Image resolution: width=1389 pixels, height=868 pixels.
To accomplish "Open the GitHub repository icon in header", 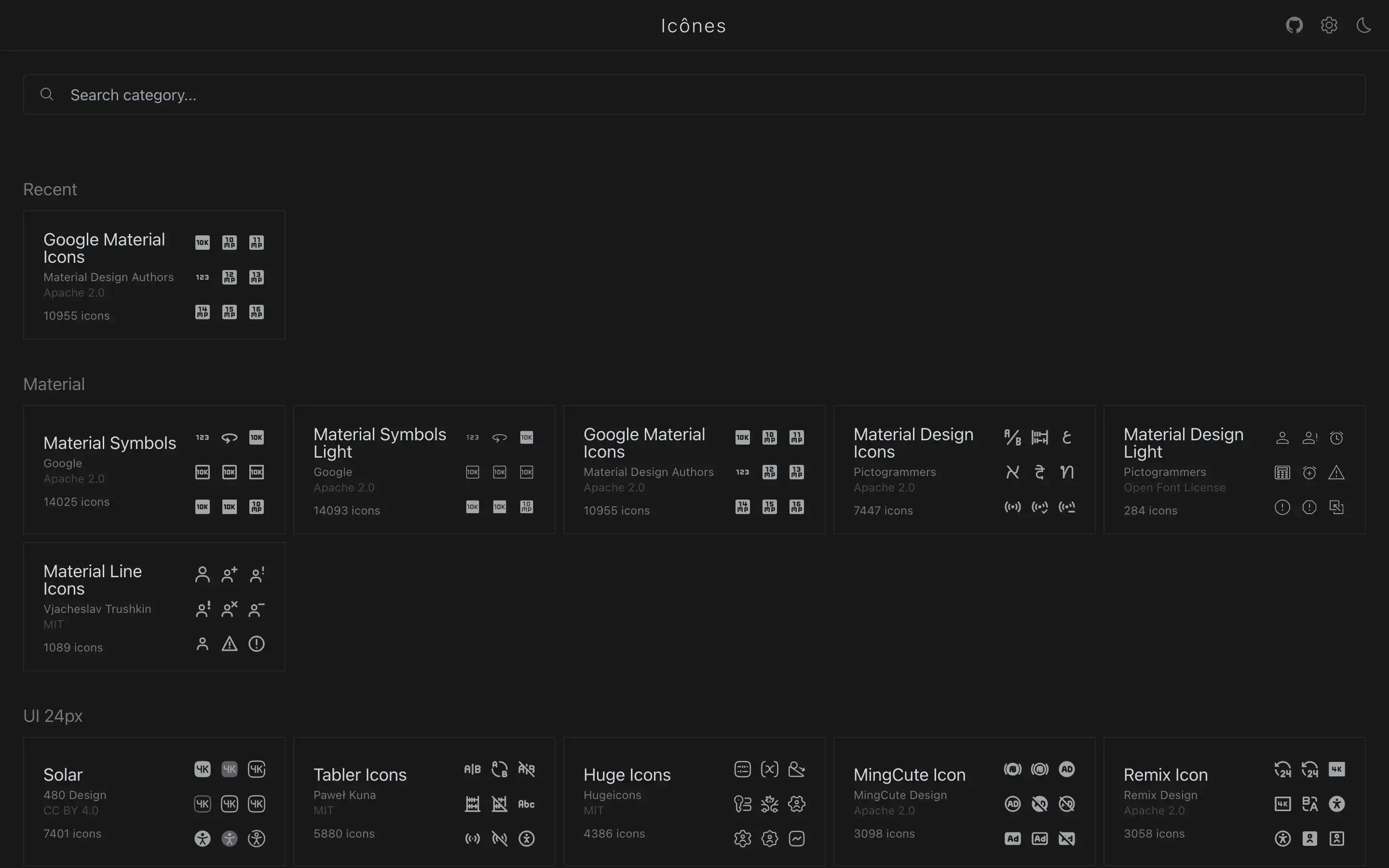I will coord(1294,25).
